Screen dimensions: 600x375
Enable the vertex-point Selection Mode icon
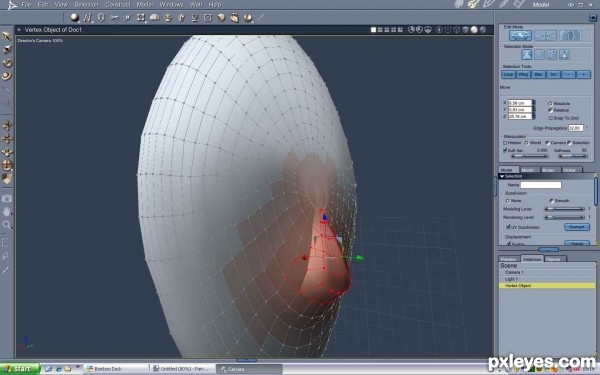tap(539, 55)
